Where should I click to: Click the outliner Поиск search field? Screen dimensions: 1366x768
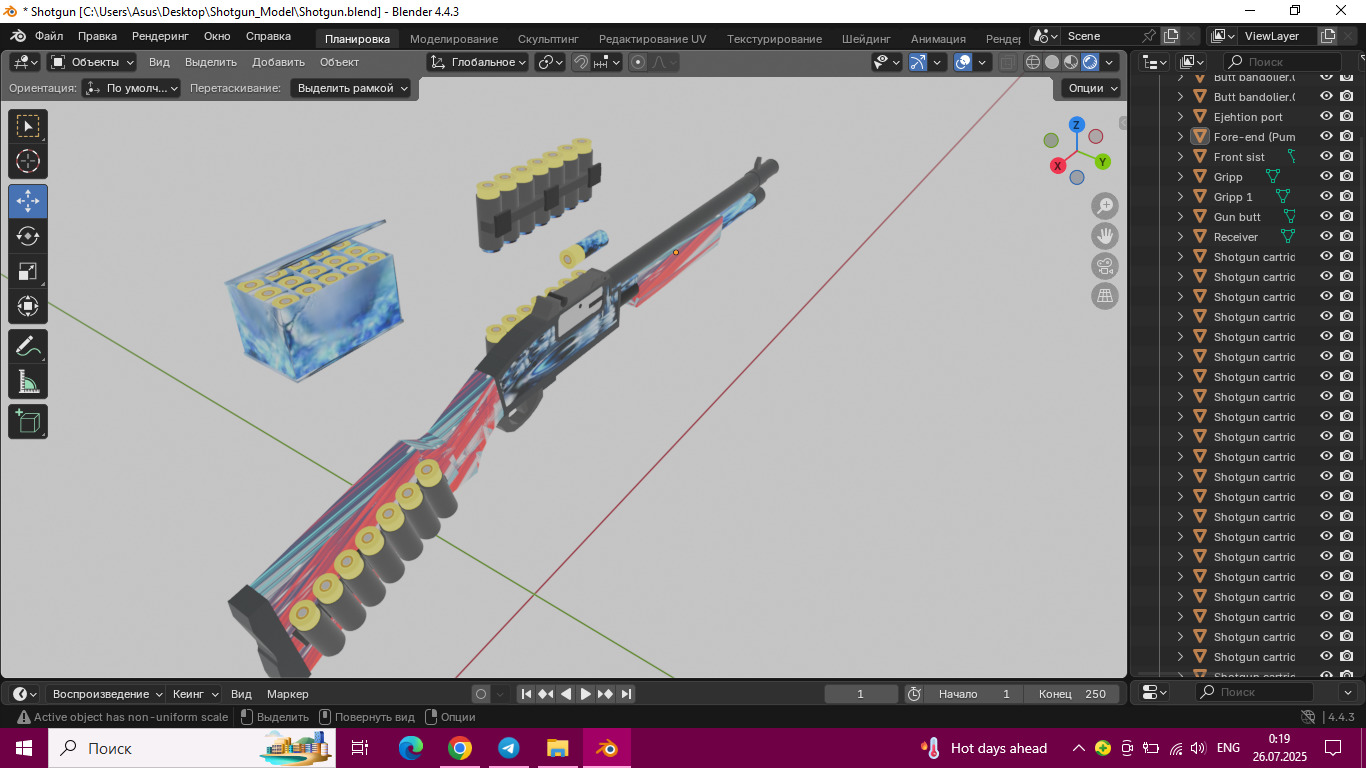[x=1282, y=62]
